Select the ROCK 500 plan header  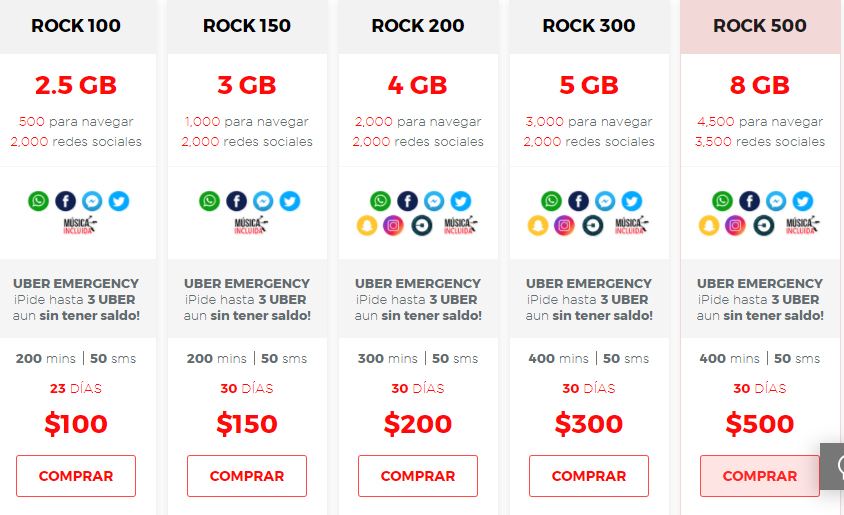tap(760, 26)
